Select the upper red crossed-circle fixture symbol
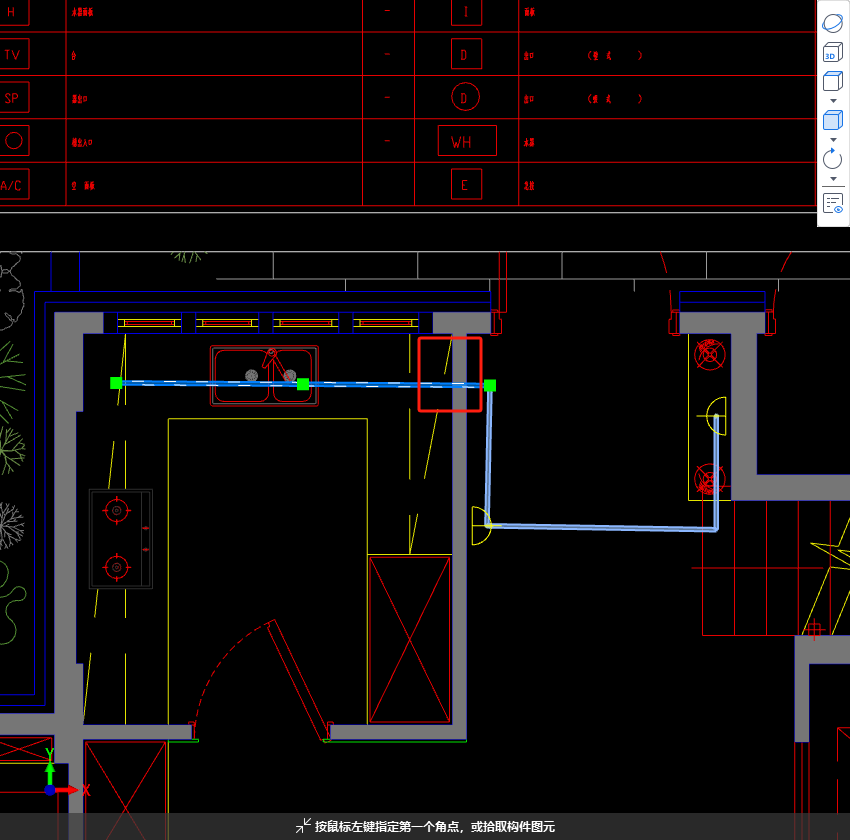 click(710, 354)
